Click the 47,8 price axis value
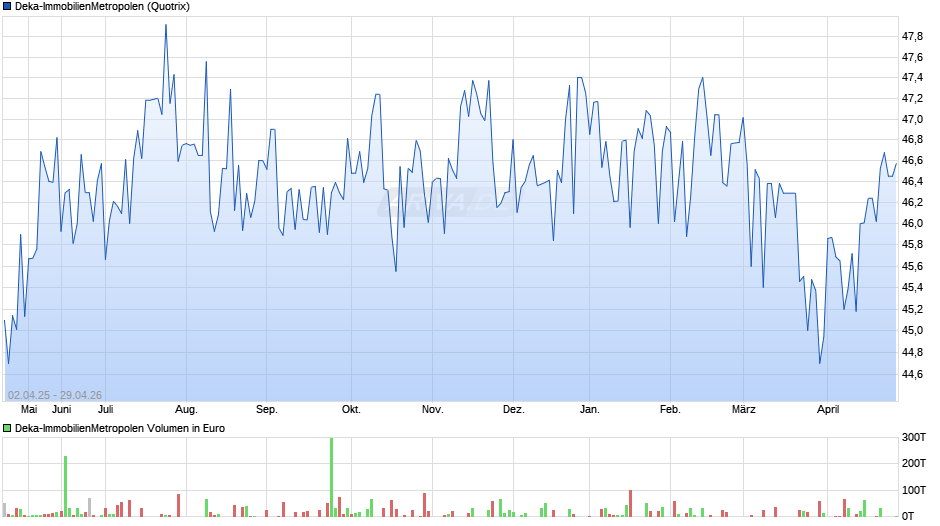Viewport: 940px width, 526px height. click(912, 37)
